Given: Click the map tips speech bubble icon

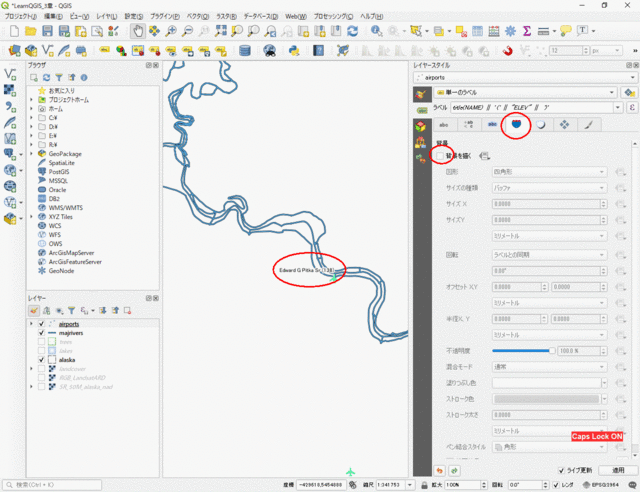Looking at the screenshot, I should tap(566, 31).
